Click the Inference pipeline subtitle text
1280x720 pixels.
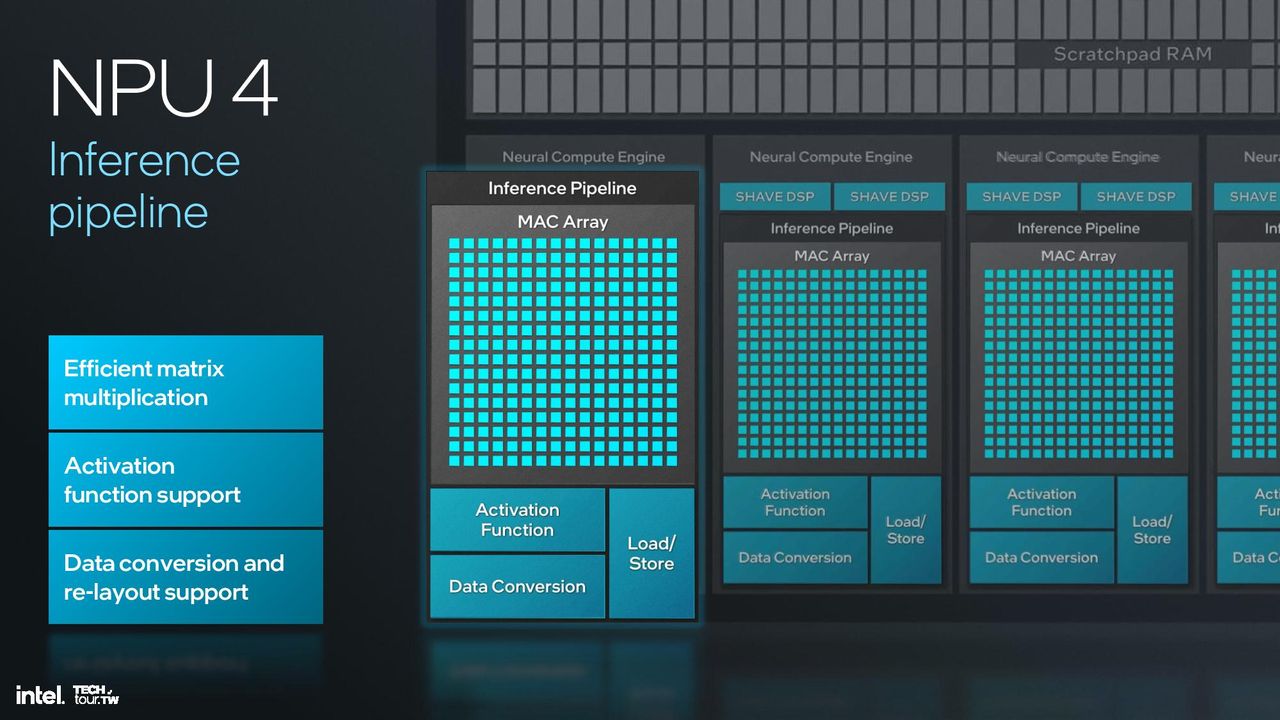point(144,186)
